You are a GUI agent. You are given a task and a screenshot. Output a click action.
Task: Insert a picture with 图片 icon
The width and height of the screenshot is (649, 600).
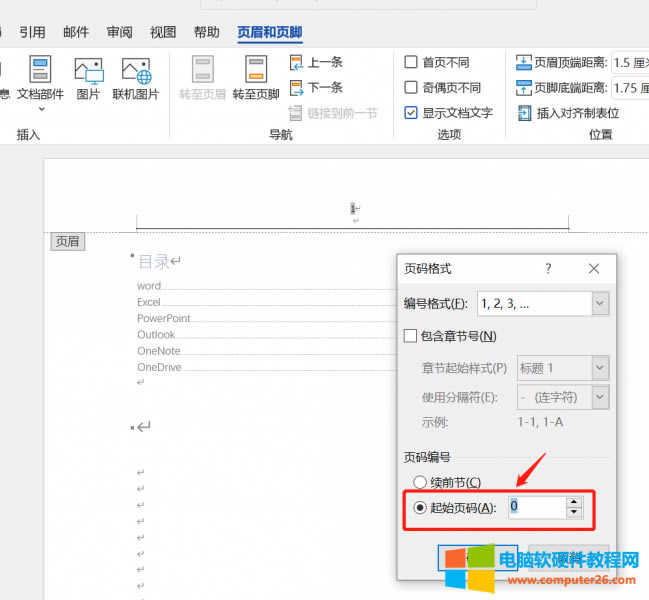pos(88,71)
